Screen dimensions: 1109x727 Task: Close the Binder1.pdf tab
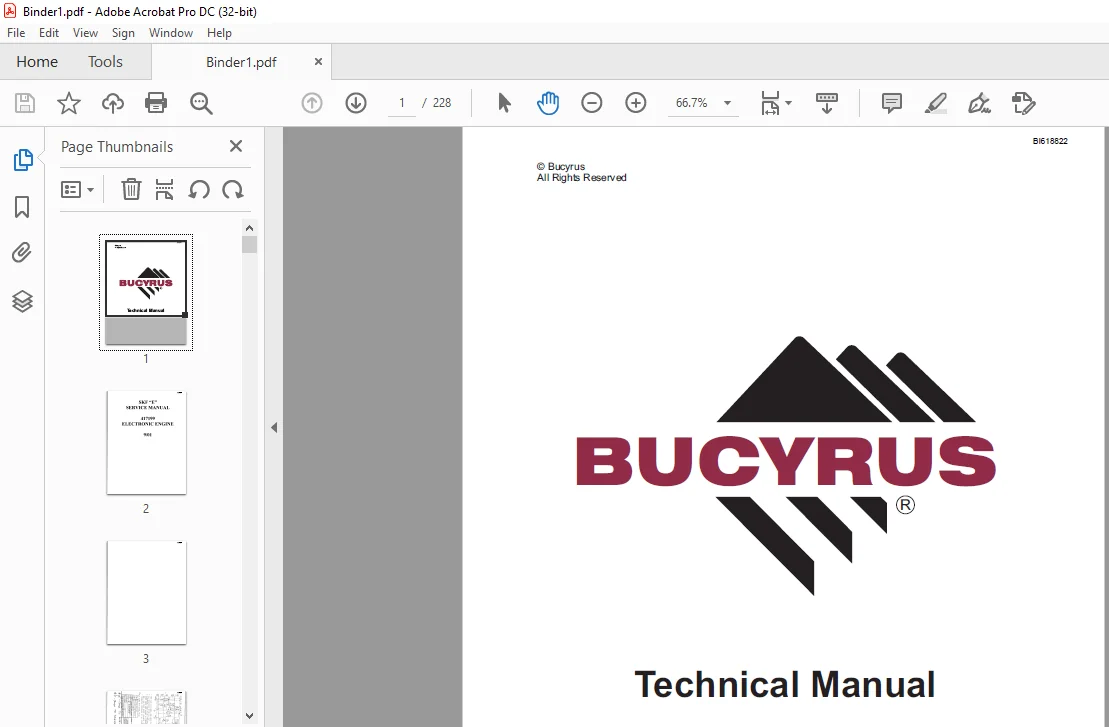[318, 62]
